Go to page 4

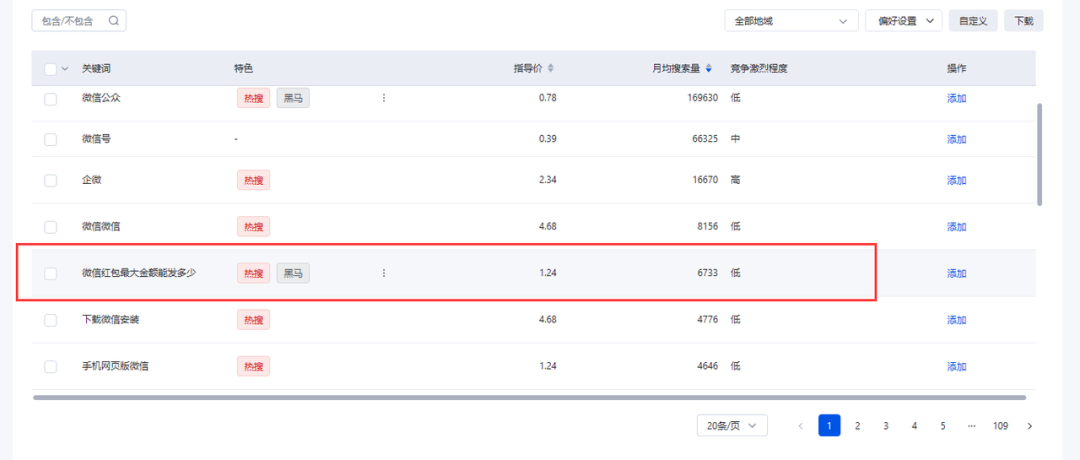[914, 426]
